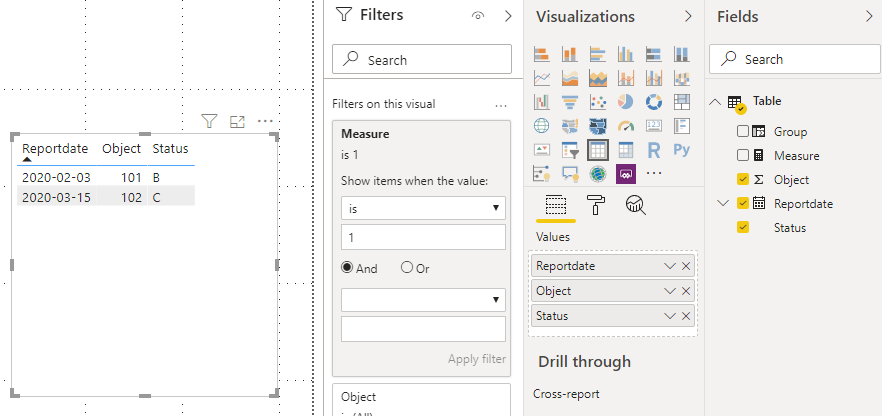Select the Funnel chart visual

pos(569,102)
